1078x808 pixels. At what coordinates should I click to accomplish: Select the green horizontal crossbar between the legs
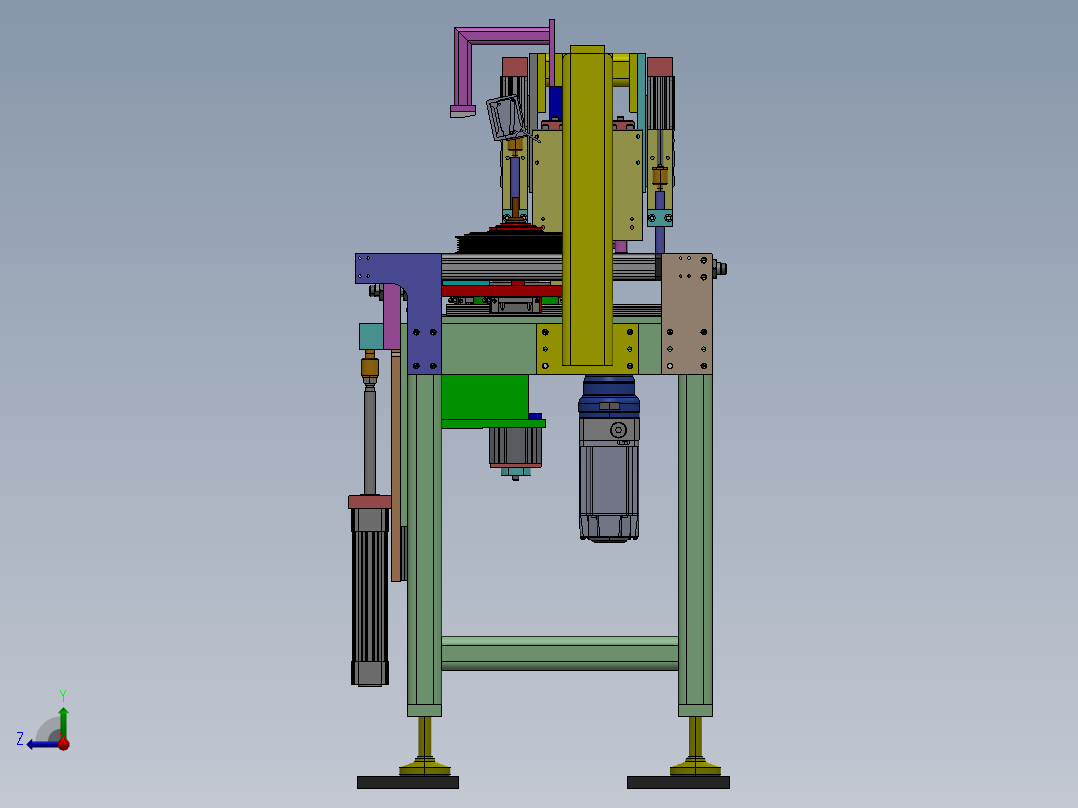[x=560, y=653]
